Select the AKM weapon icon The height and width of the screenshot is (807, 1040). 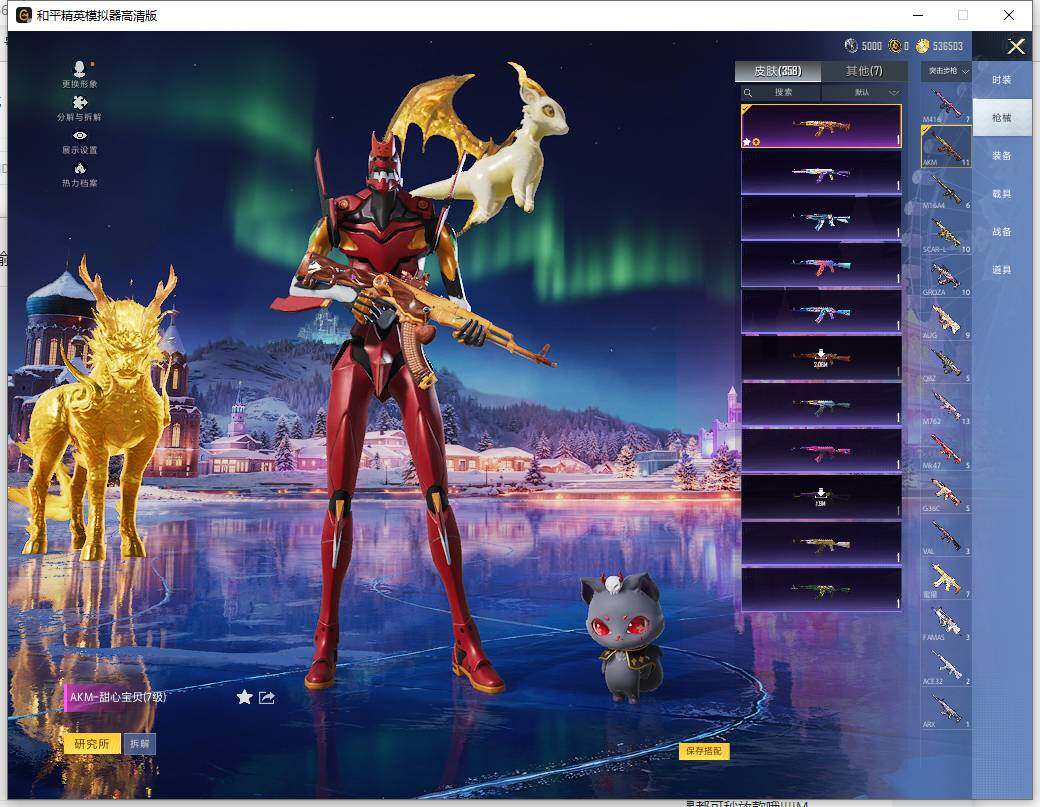[x=946, y=147]
